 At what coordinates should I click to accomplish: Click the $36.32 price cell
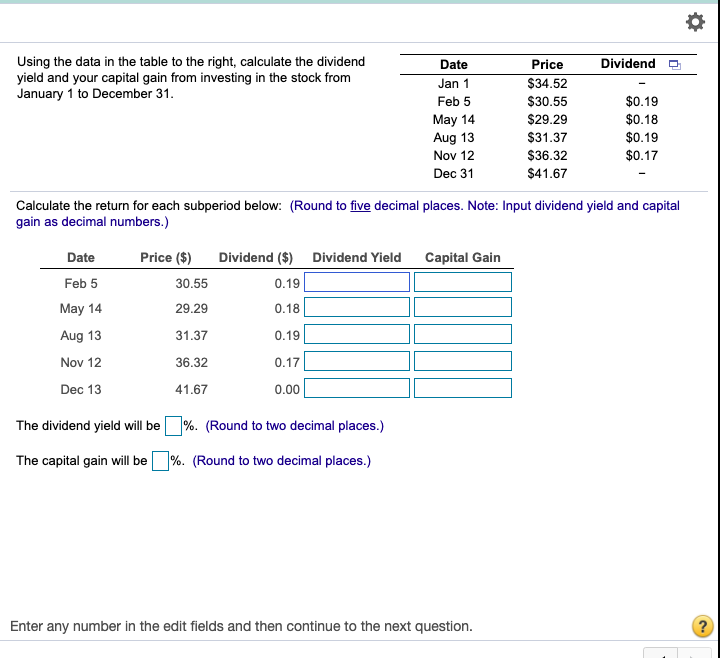click(x=547, y=156)
